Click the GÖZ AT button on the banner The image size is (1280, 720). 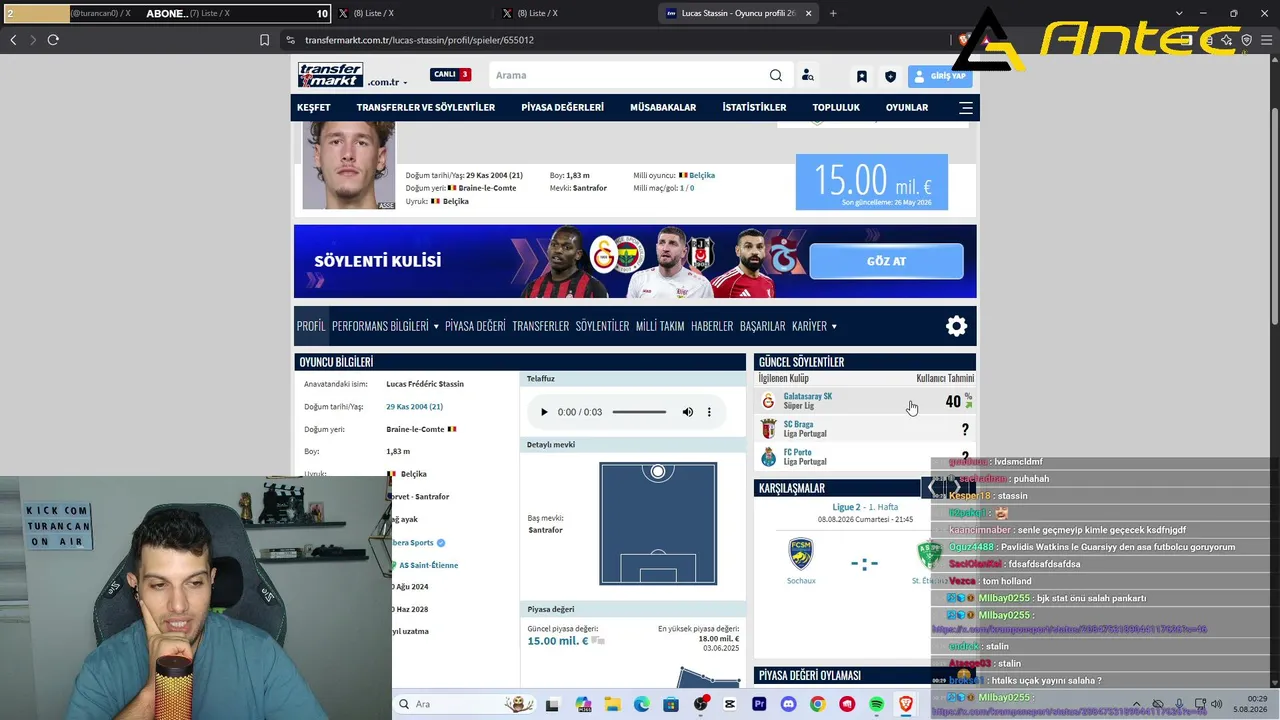tap(886, 261)
